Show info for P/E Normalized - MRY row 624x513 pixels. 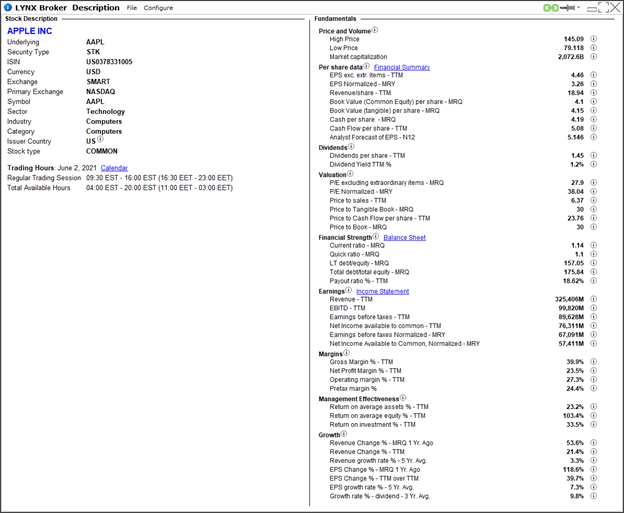click(593, 191)
